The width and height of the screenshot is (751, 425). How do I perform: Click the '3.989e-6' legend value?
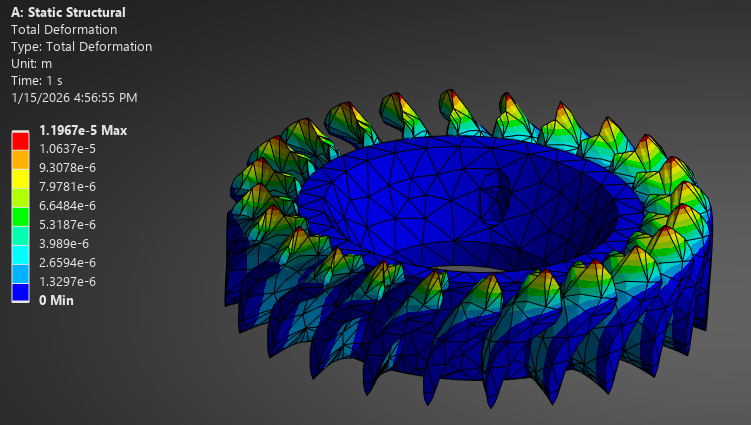pos(64,244)
